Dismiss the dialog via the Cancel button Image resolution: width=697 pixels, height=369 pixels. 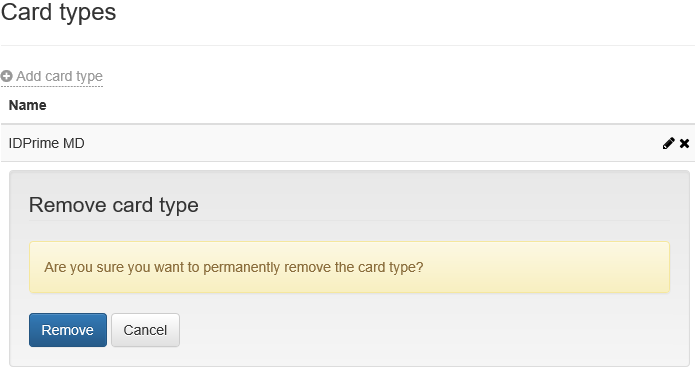(145, 330)
